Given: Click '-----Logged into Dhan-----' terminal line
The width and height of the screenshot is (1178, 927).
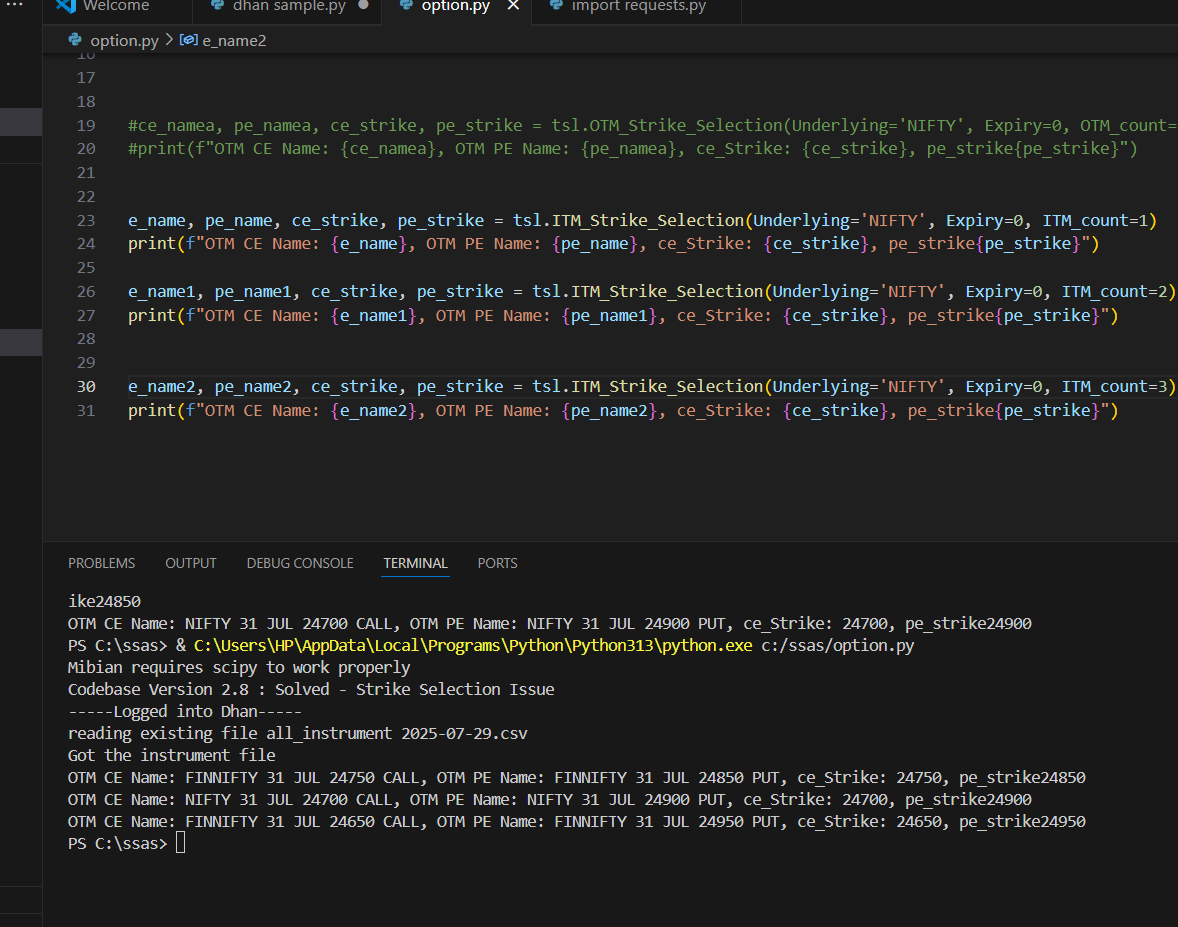Looking at the screenshot, I should [185, 711].
